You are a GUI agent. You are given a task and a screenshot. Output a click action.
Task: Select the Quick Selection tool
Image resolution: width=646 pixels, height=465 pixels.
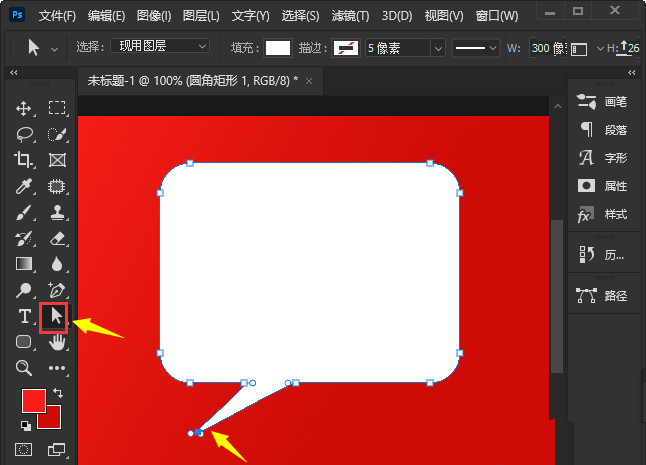pos(57,134)
